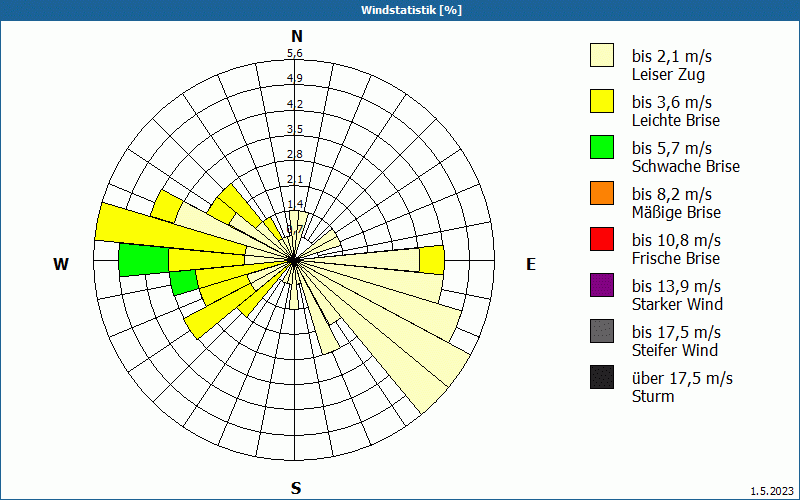Click the 'Sturm' legend text
This screenshot has width=800, height=500.
(x=653, y=396)
